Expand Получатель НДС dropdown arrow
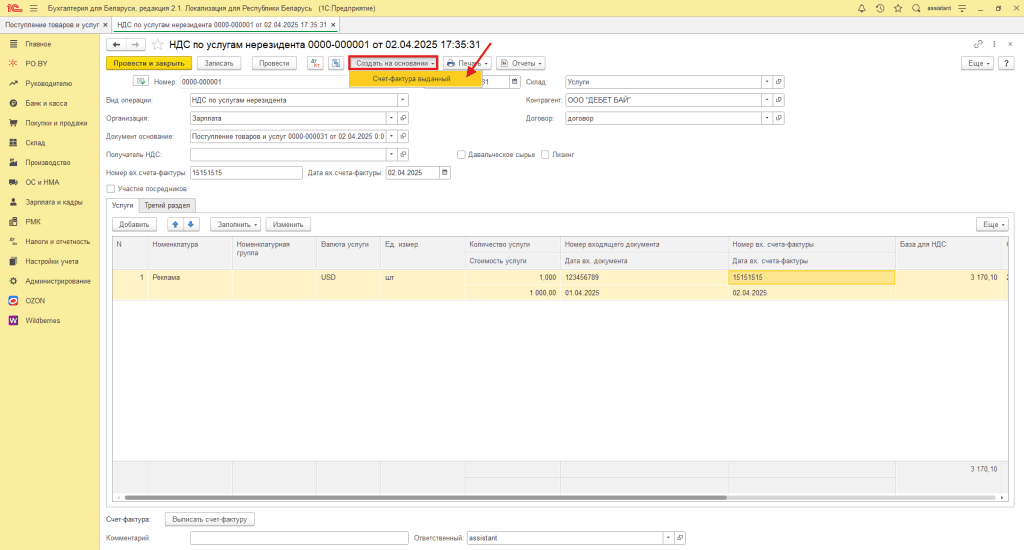 pyautogui.click(x=392, y=155)
